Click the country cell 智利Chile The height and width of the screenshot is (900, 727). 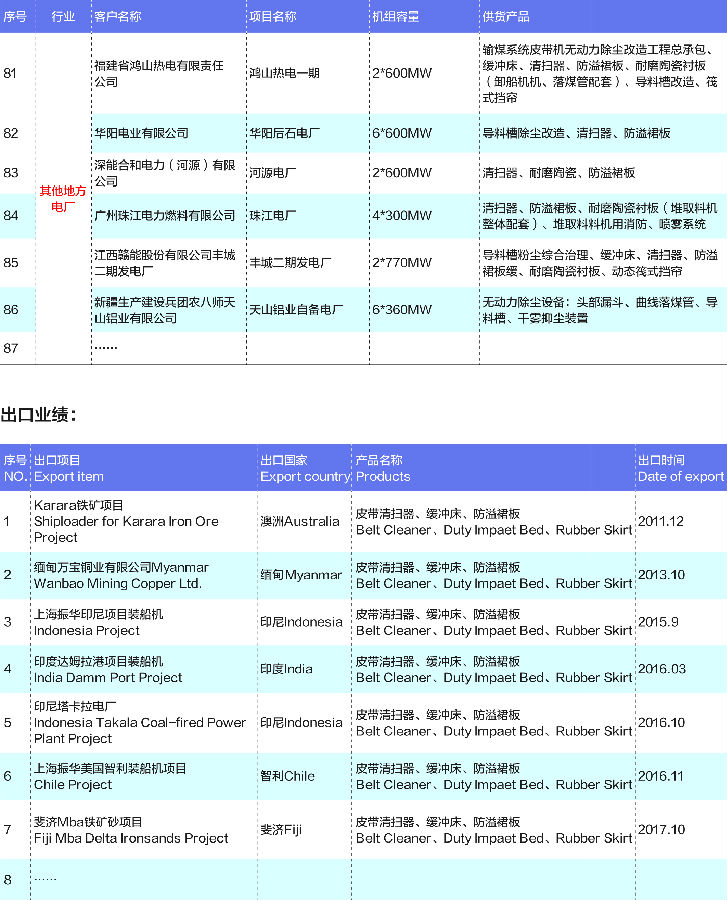click(287, 776)
